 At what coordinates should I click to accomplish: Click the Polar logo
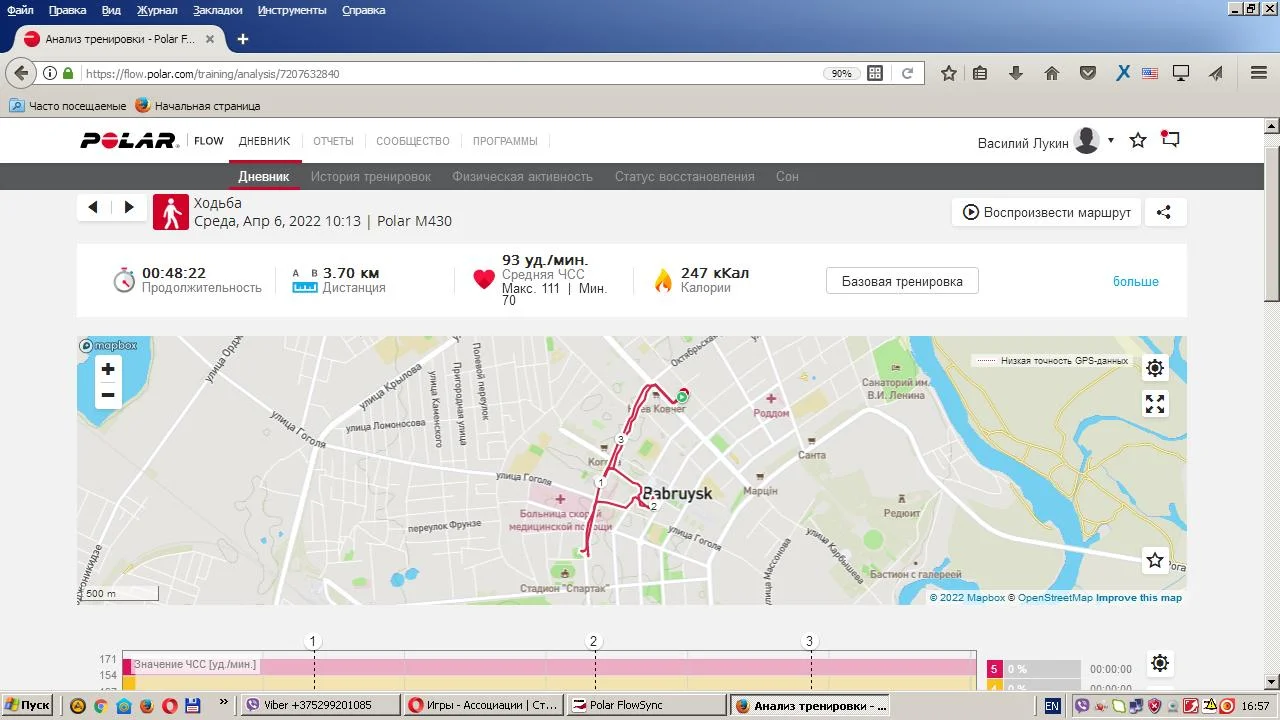click(129, 141)
